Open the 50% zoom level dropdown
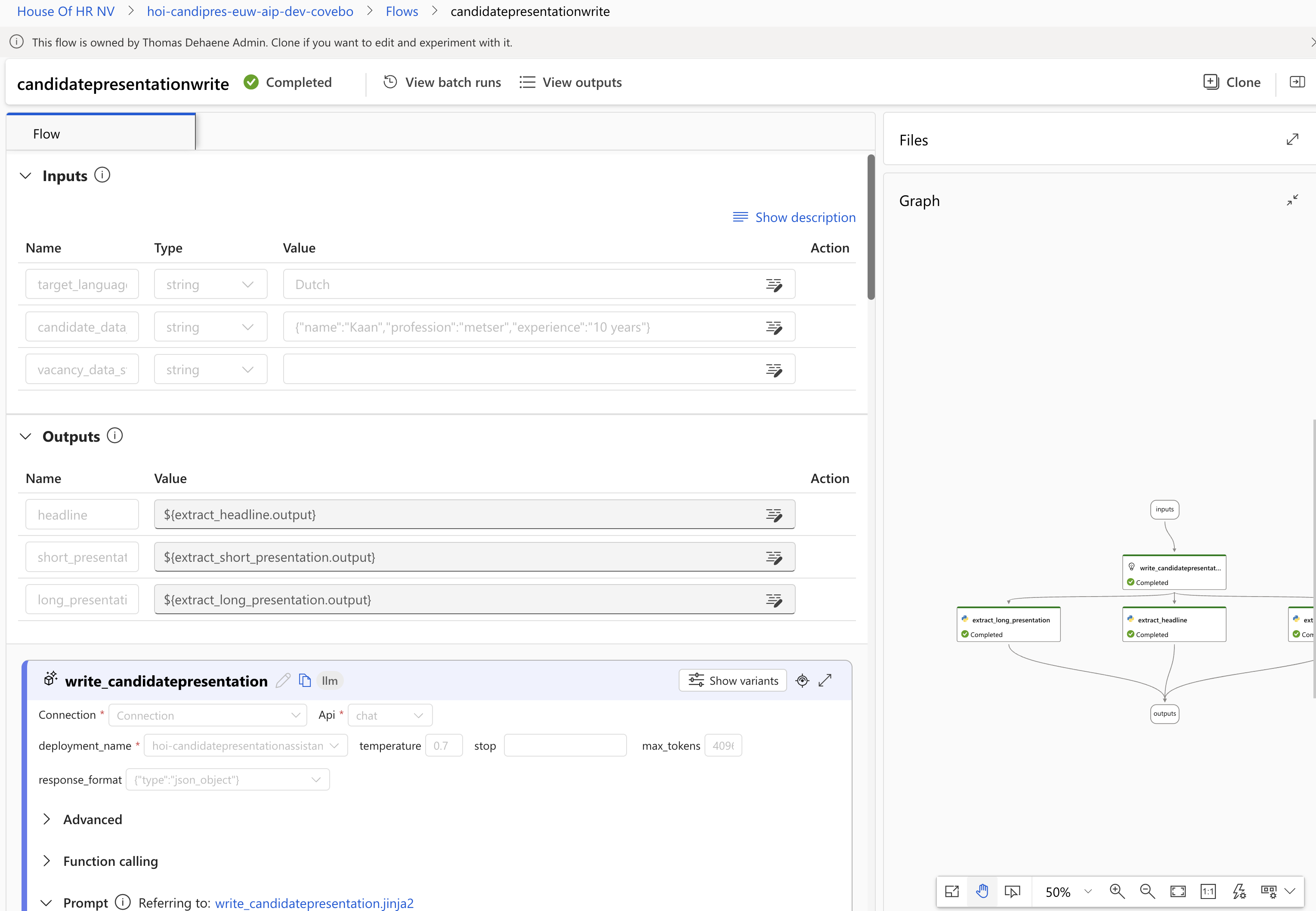This screenshot has width=1316, height=911. (x=1068, y=892)
